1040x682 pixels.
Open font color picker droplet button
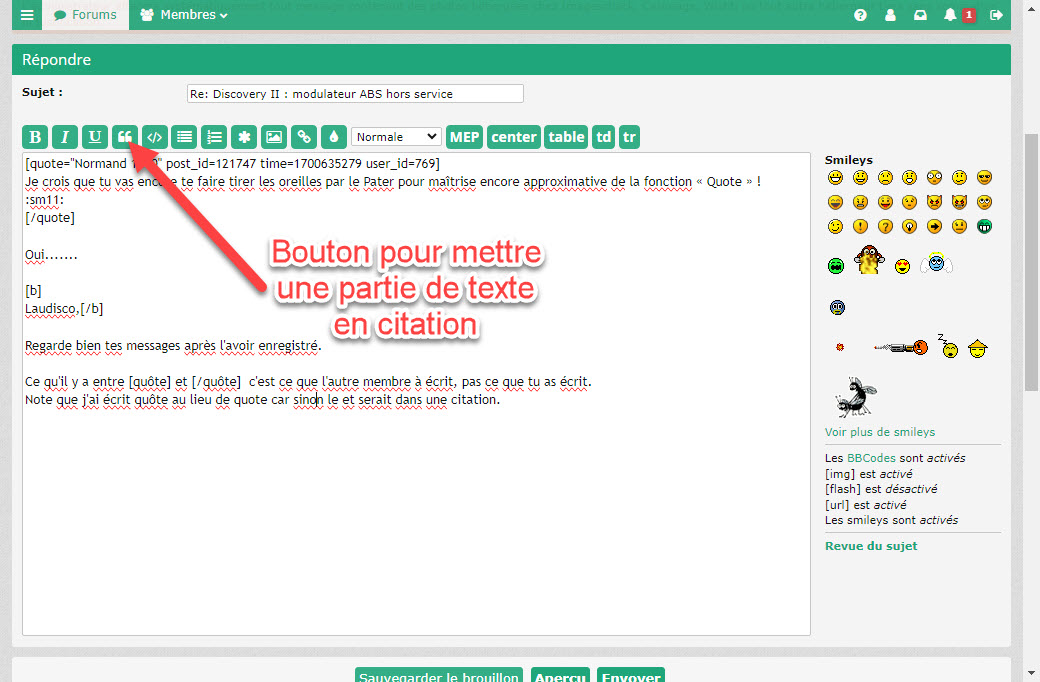pos(333,137)
